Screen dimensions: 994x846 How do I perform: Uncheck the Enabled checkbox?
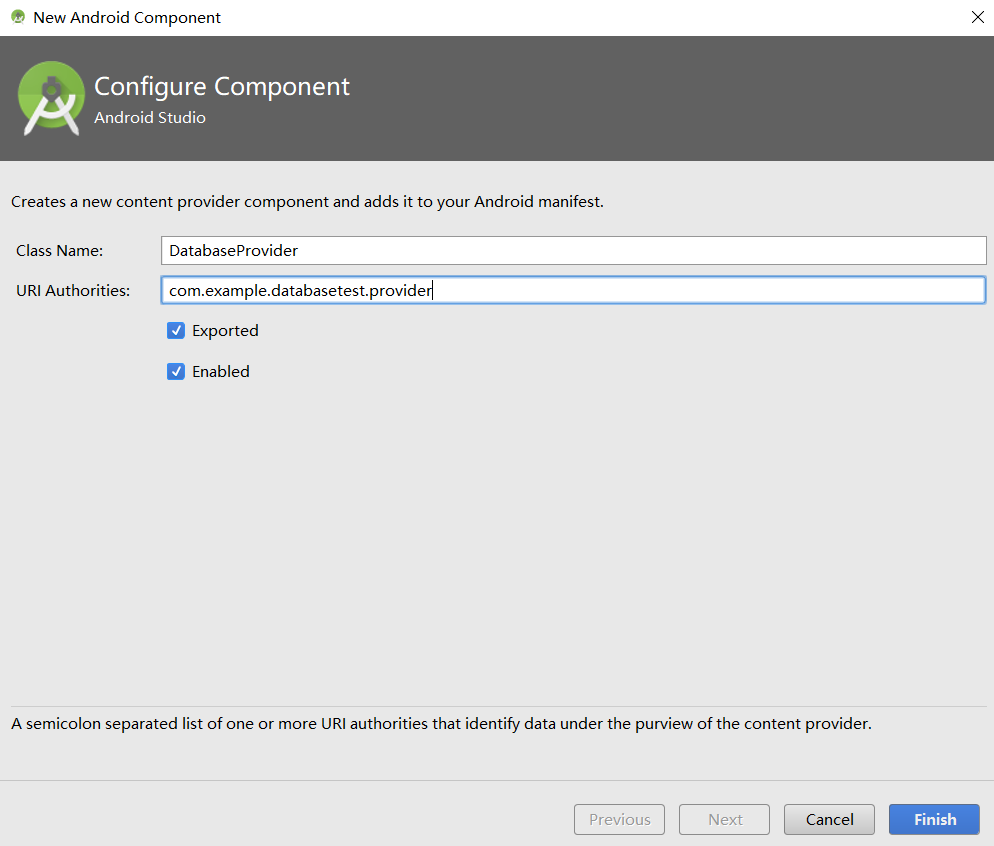pyautogui.click(x=176, y=372)
